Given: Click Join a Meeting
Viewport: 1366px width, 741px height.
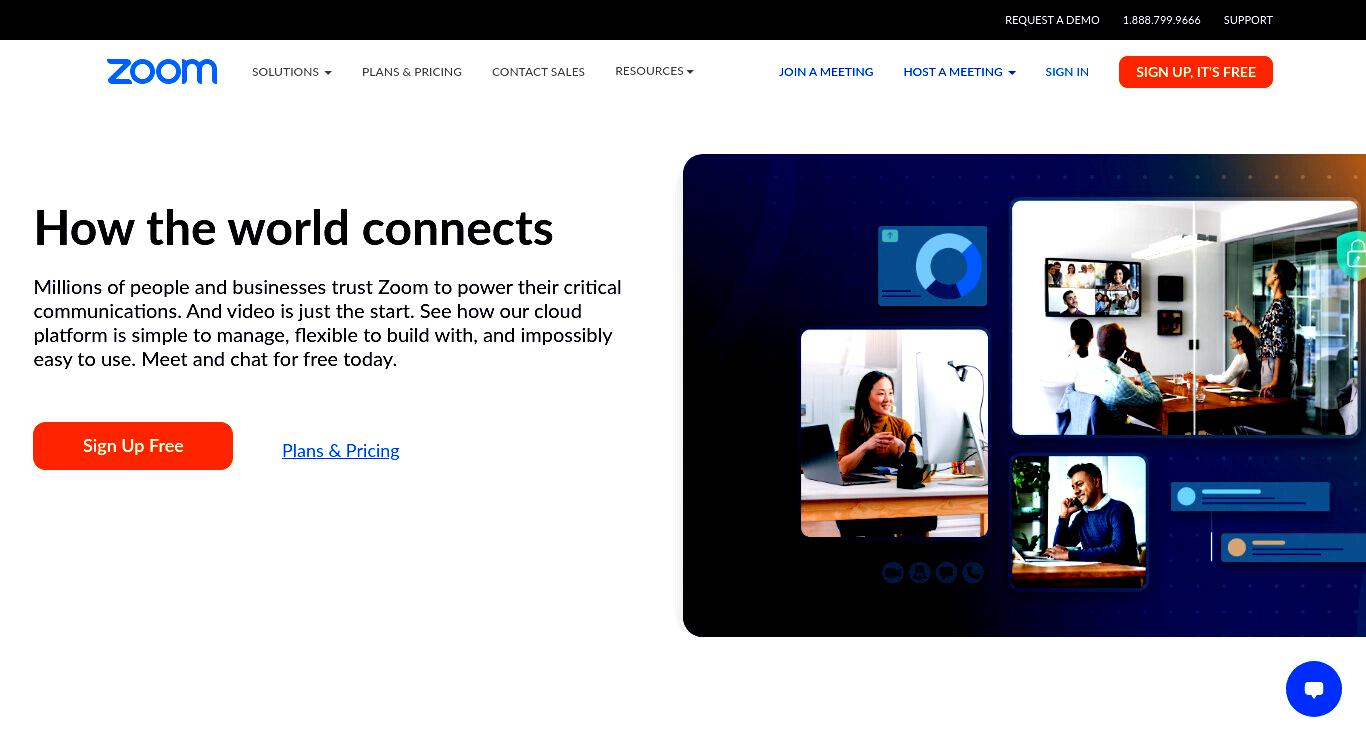Looking at the screenshot, I should pos(826,72).
